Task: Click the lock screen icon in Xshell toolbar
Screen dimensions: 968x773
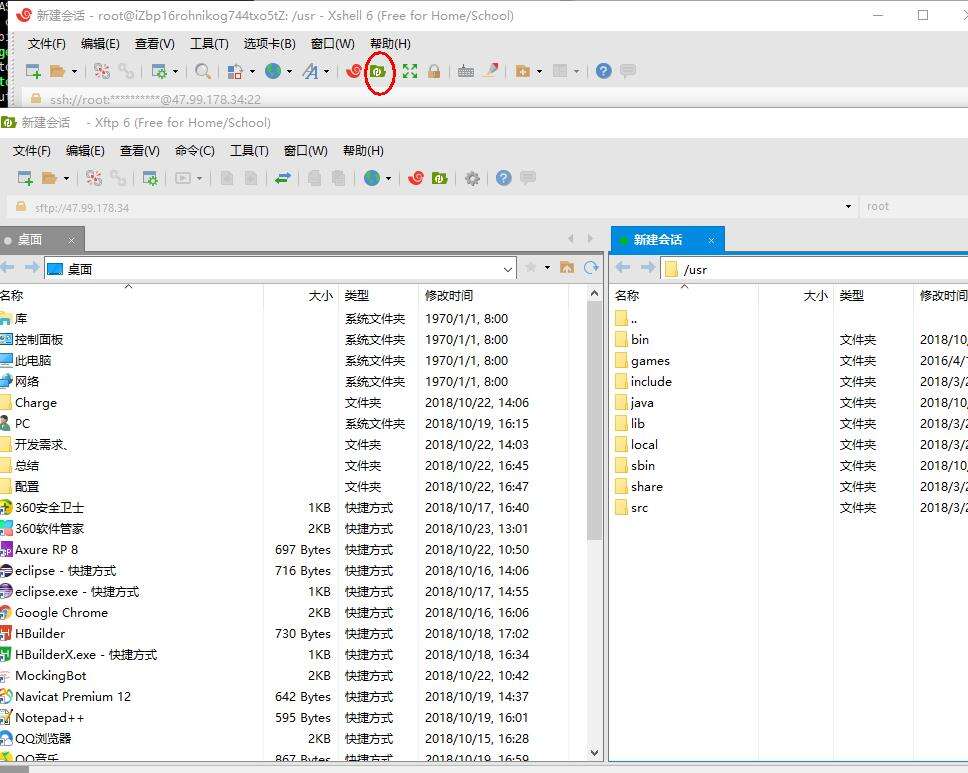Action: [x=434, y=71]
